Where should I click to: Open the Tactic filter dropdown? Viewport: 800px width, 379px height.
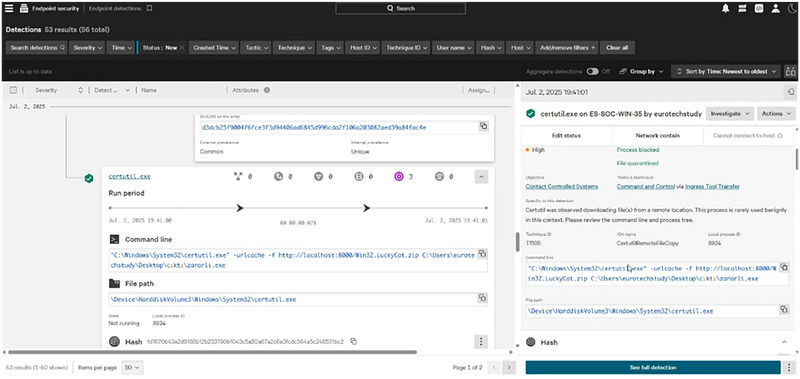tap(256, 47)
